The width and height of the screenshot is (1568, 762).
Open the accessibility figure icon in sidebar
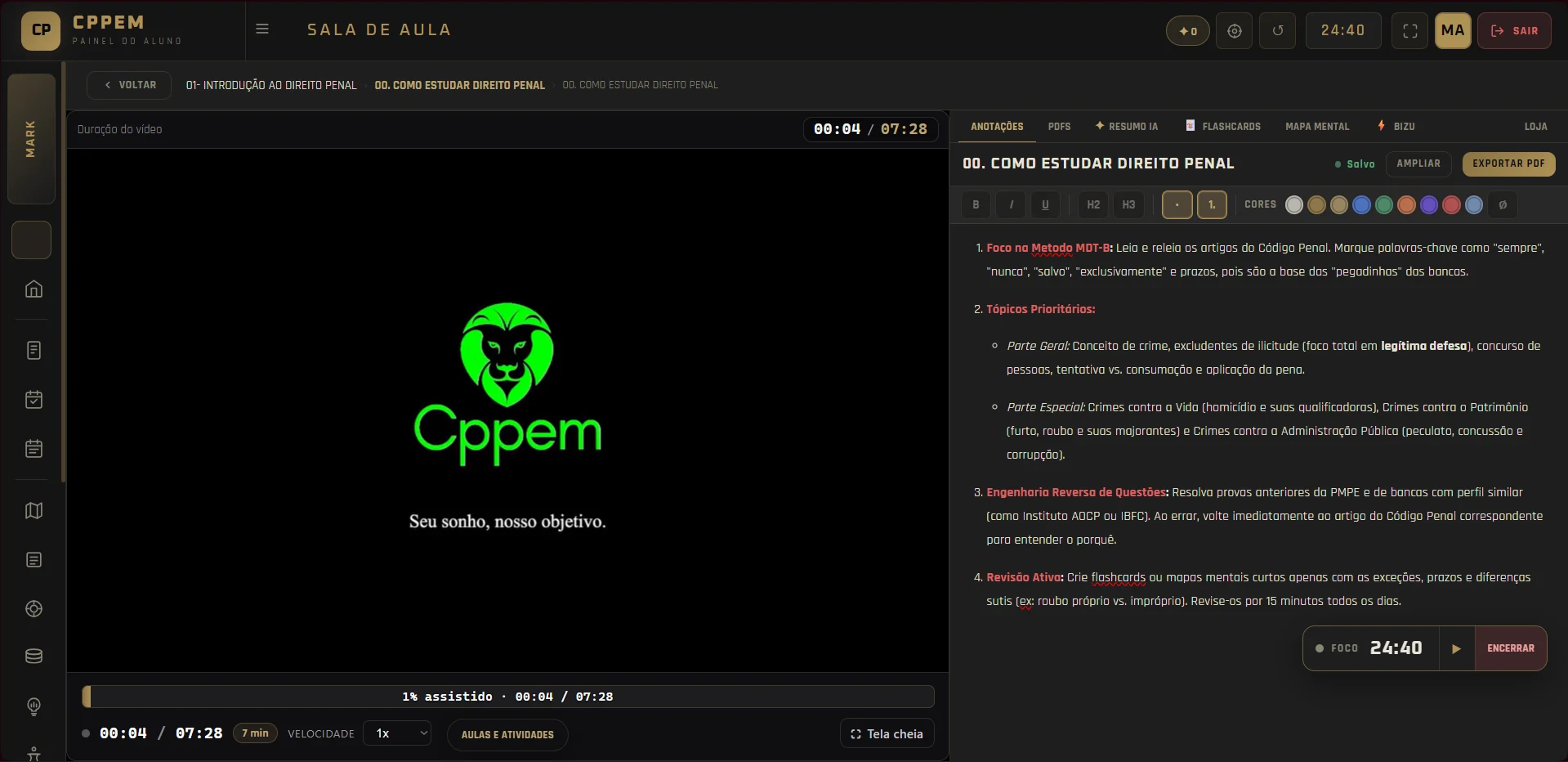click(34, 753)
